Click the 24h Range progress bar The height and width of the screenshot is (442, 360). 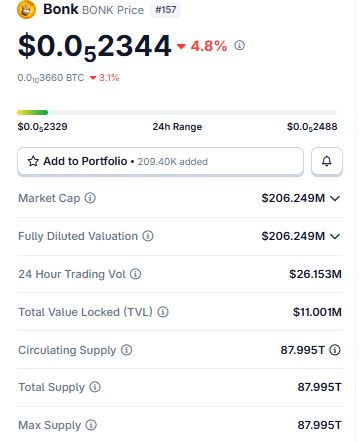177,113
